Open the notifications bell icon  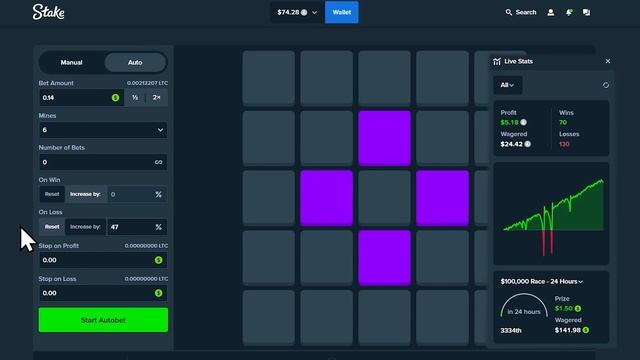point(569,12)
